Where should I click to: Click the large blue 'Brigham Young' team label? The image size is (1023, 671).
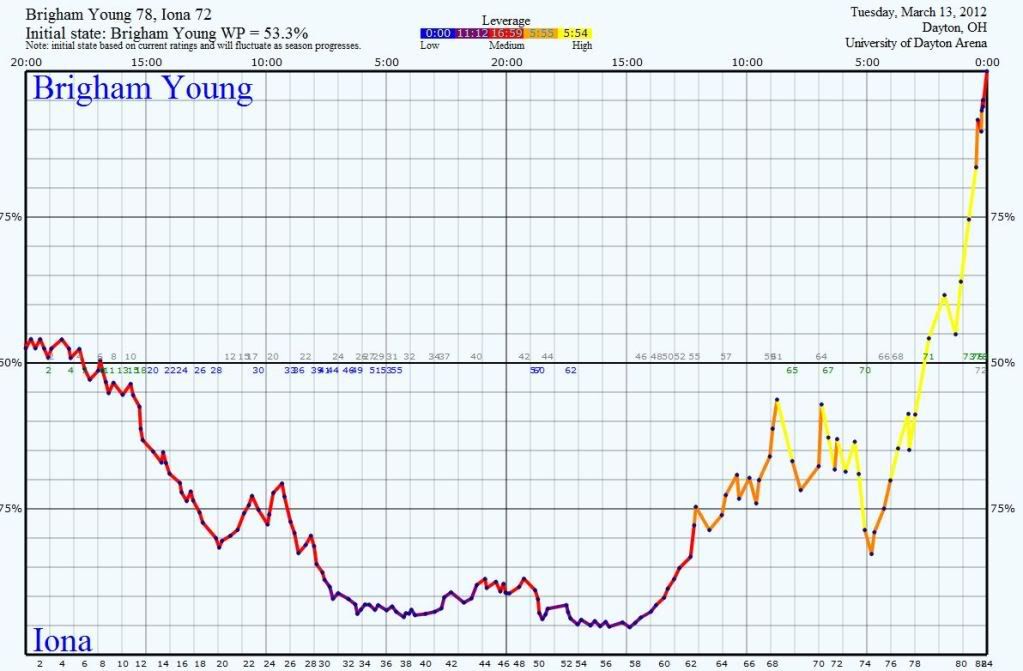coord(143,88)
